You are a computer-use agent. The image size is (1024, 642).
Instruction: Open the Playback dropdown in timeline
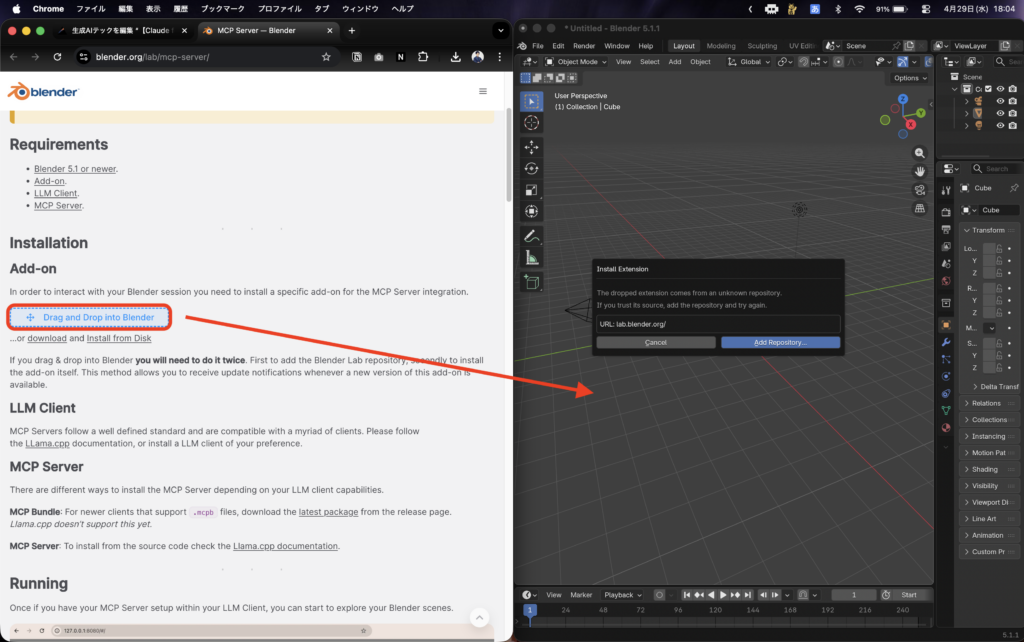click(621, 595)
